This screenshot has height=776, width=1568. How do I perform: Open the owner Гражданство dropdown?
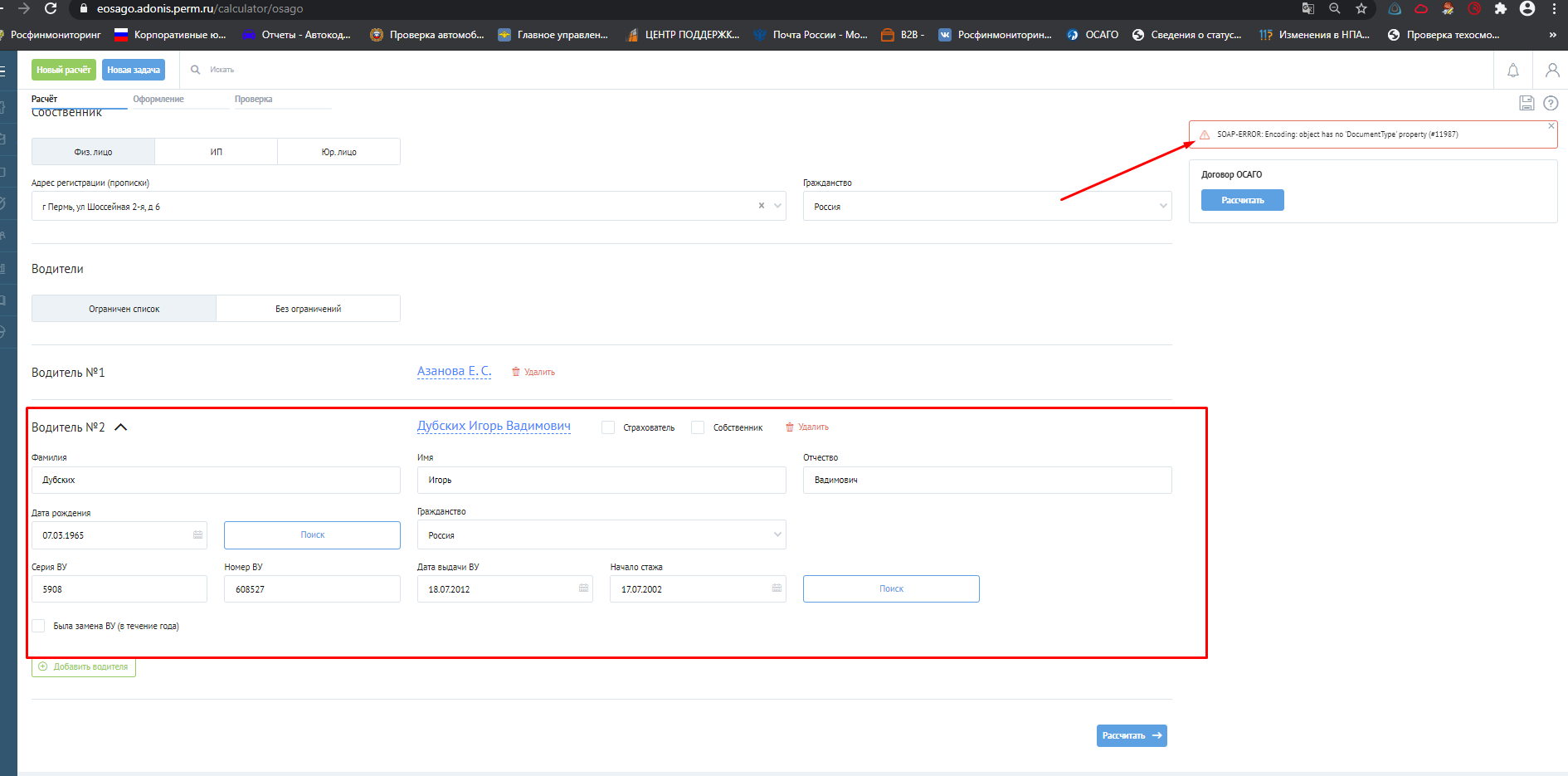click(986, 207)
